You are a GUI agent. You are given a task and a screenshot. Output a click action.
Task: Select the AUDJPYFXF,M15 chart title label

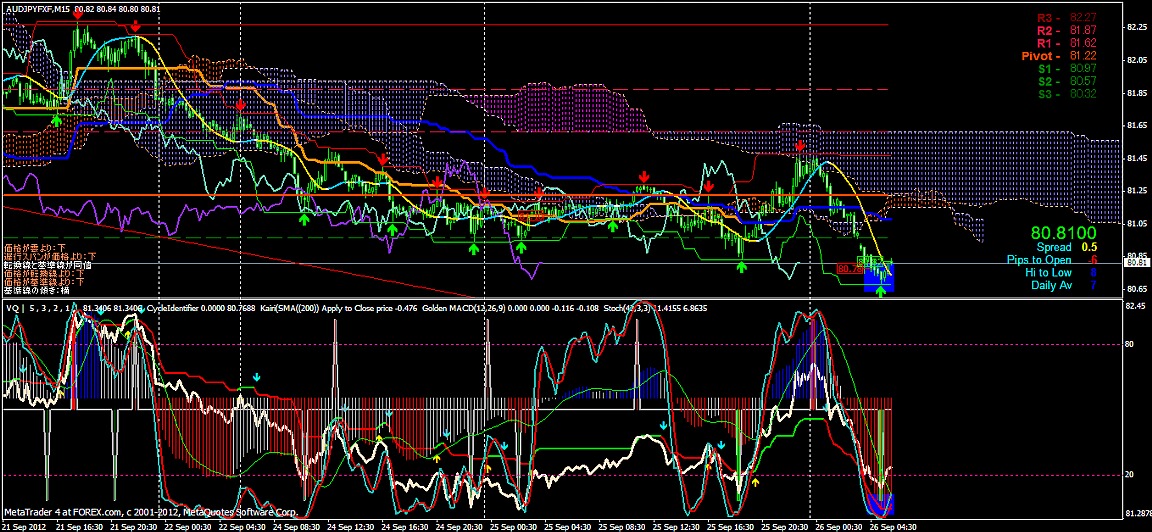pos(38,8)
